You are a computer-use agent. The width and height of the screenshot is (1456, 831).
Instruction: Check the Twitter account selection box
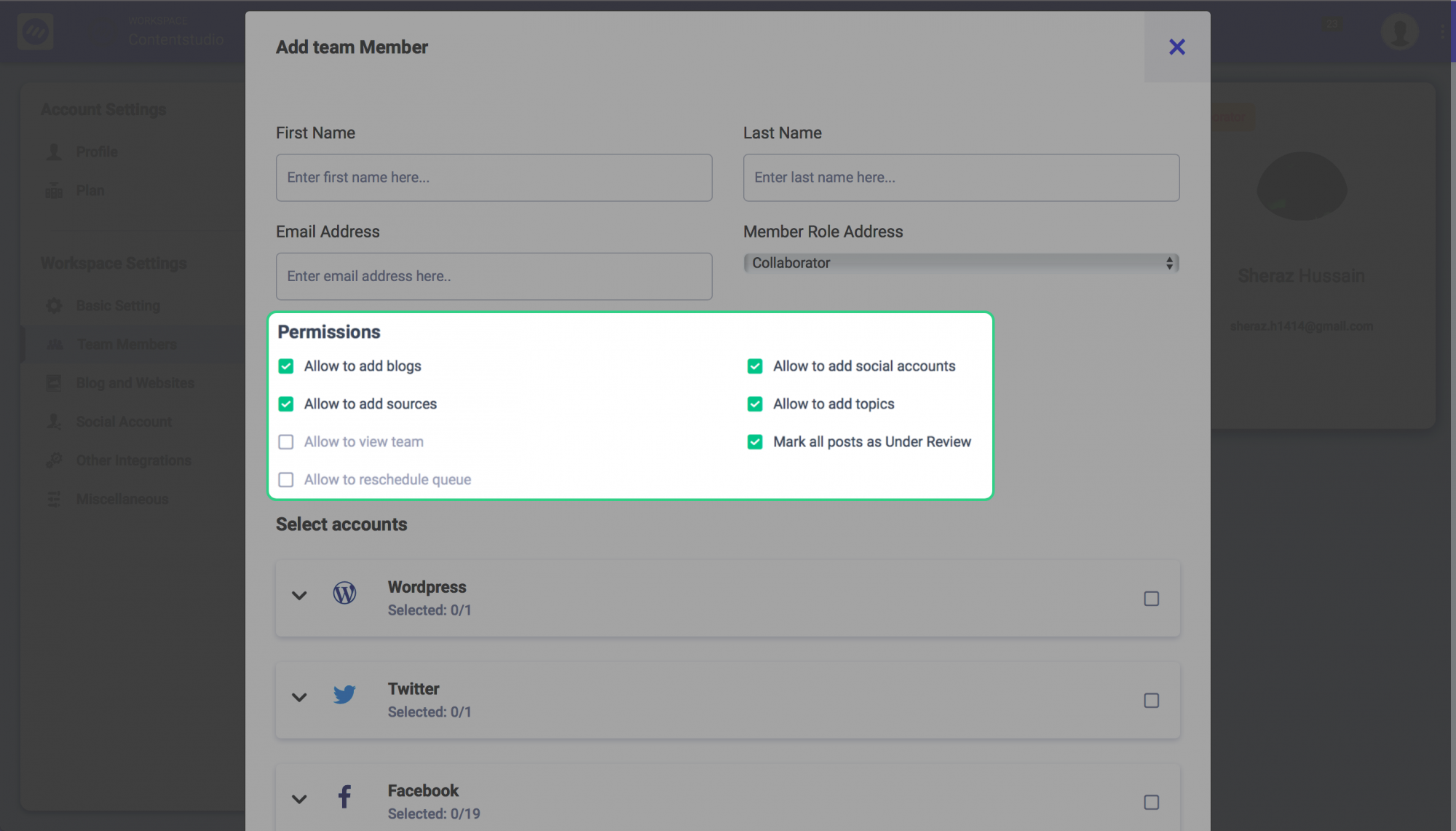[1151, 701]
